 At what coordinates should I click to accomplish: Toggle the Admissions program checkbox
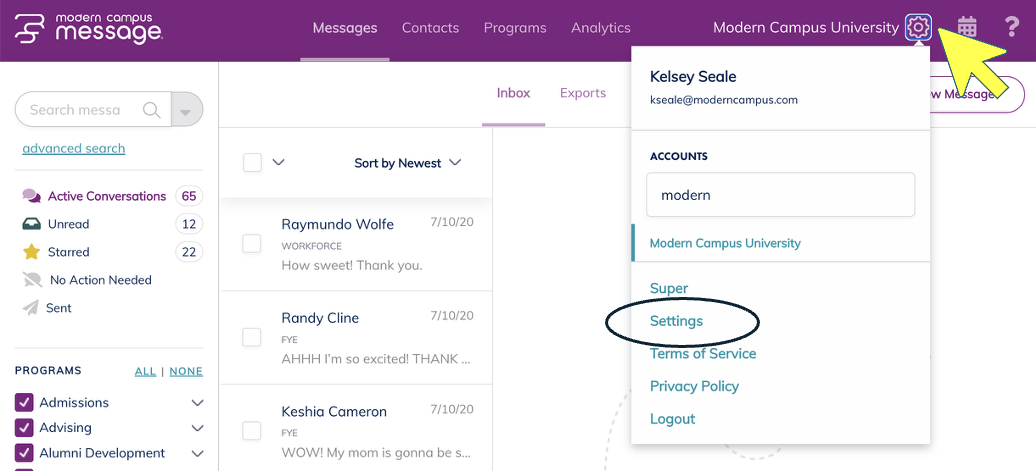click(x=25, y=403)
